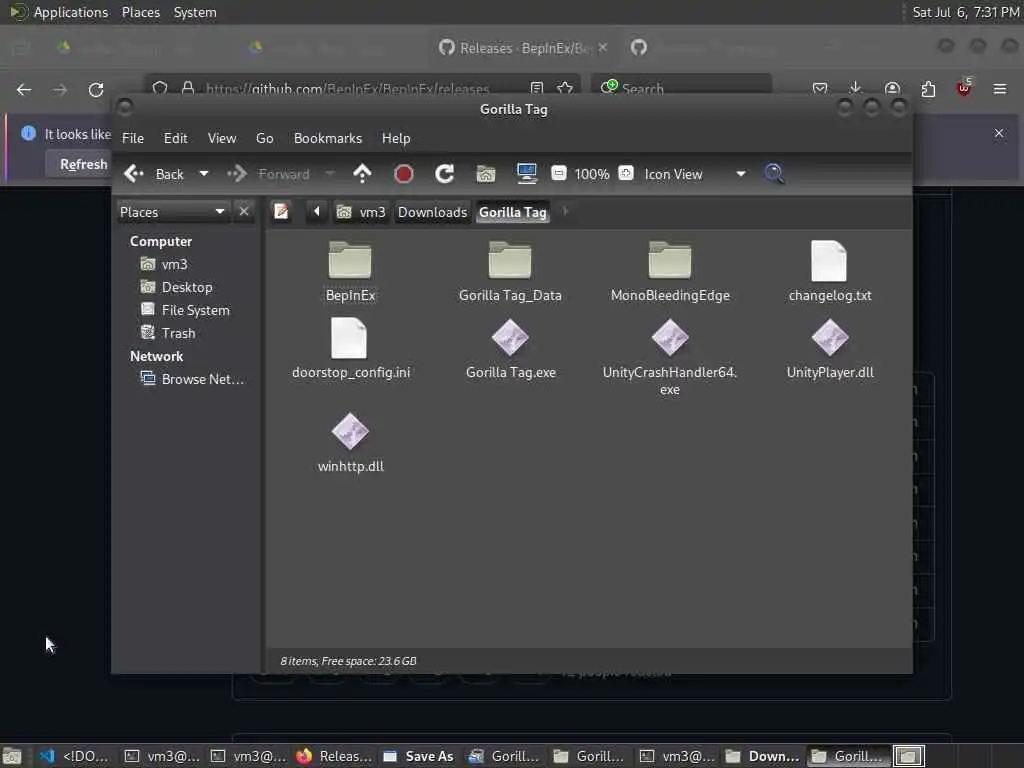Zoom in with the plus icon
The image size is (1024, 768).
[x=626, y=173]
